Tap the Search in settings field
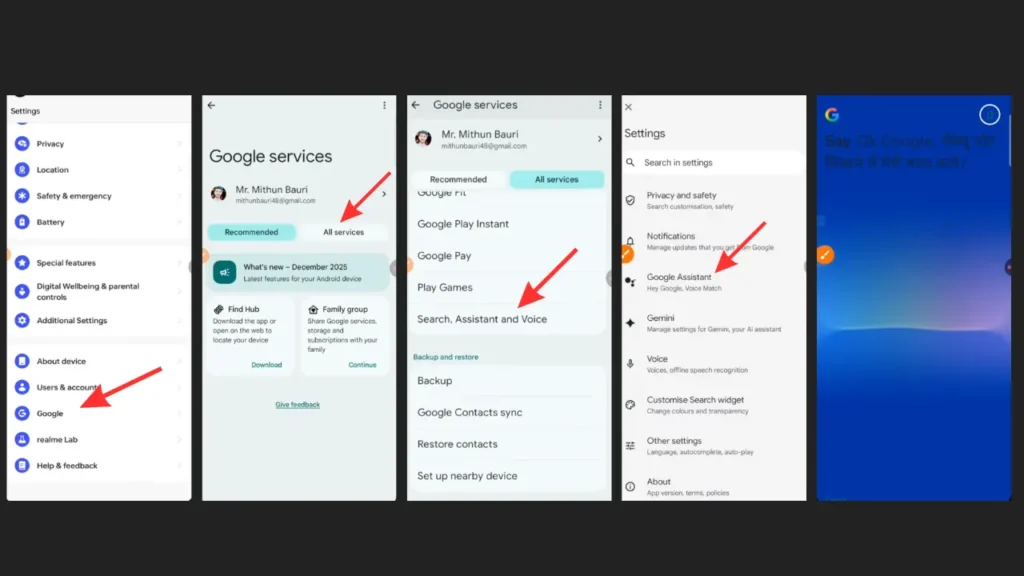1024x576 pixels. click(x=712, y=162)
